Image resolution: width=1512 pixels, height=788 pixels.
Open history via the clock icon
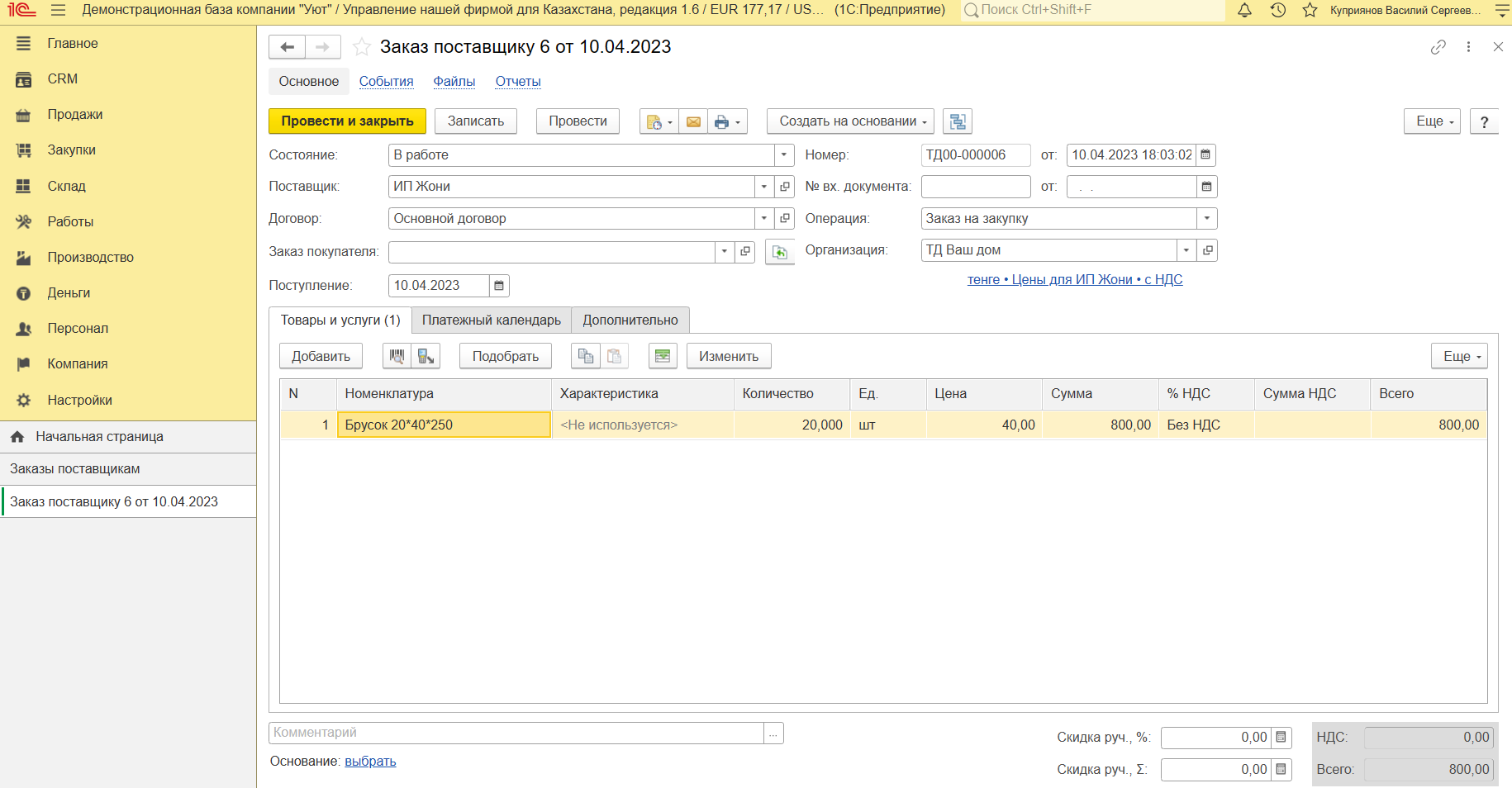pyautogui.click(x=1277, y=11)
